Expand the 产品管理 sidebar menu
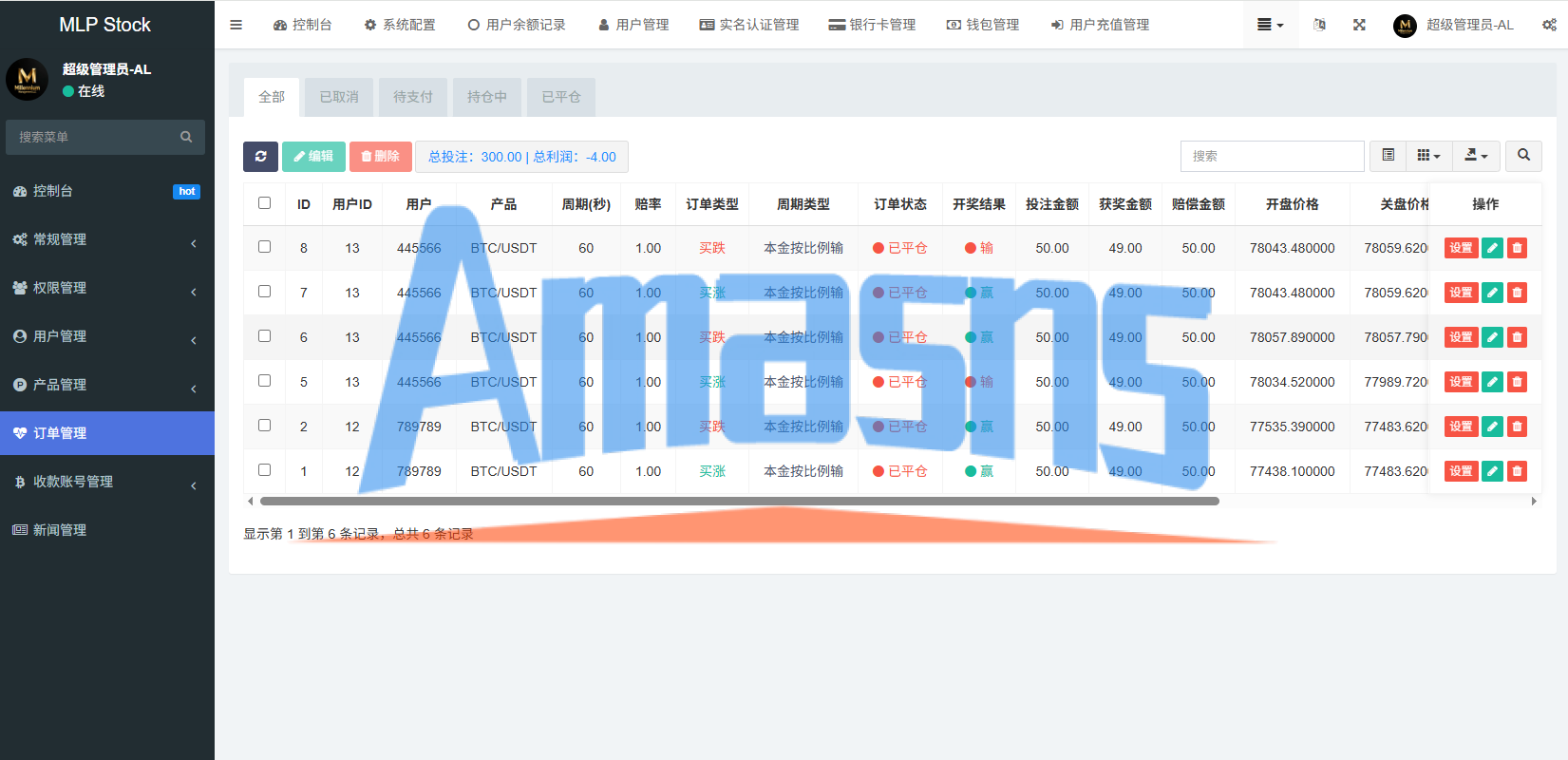 (x=107, y=385)
